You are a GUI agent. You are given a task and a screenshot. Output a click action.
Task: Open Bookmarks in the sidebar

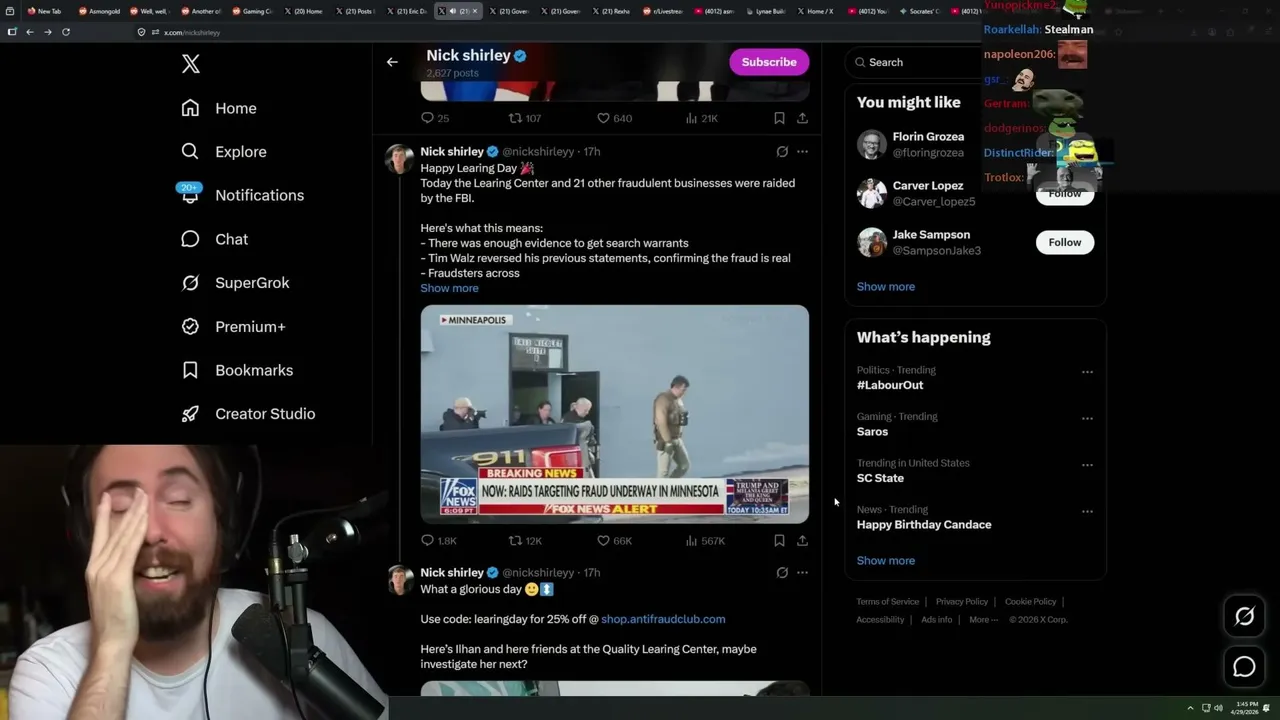pos(237,370)
